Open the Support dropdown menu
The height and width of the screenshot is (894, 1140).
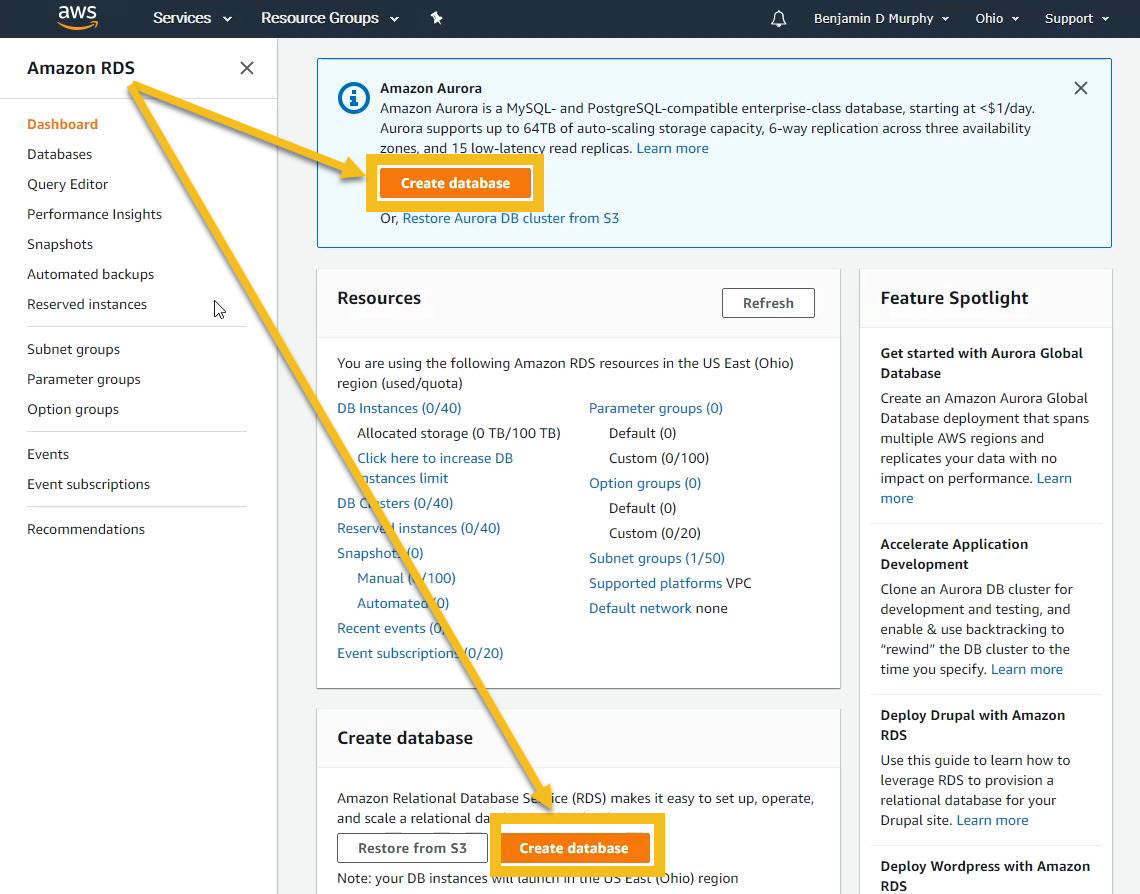(1076, 18)
